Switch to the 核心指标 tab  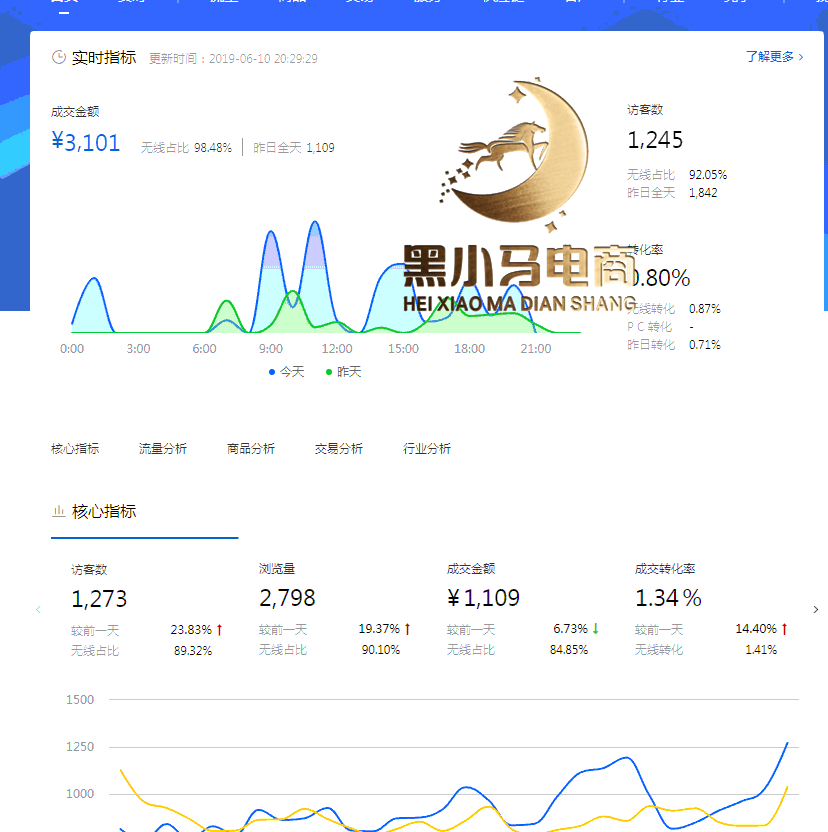click(75, 449)
